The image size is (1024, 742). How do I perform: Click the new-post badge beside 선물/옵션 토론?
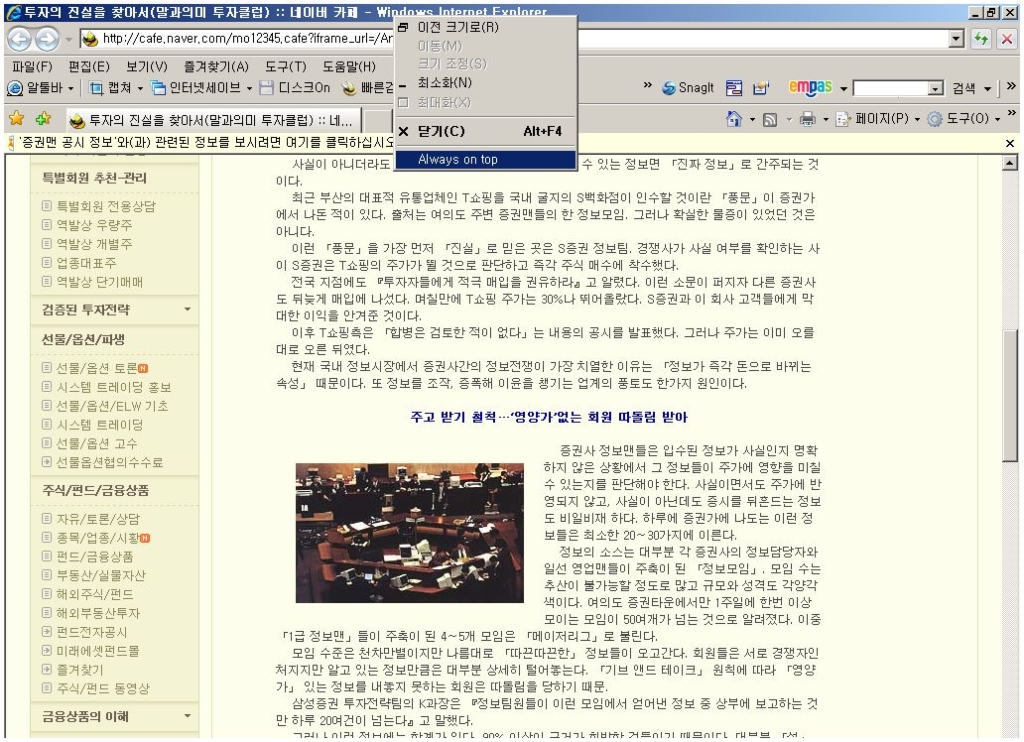pos(143,368)
